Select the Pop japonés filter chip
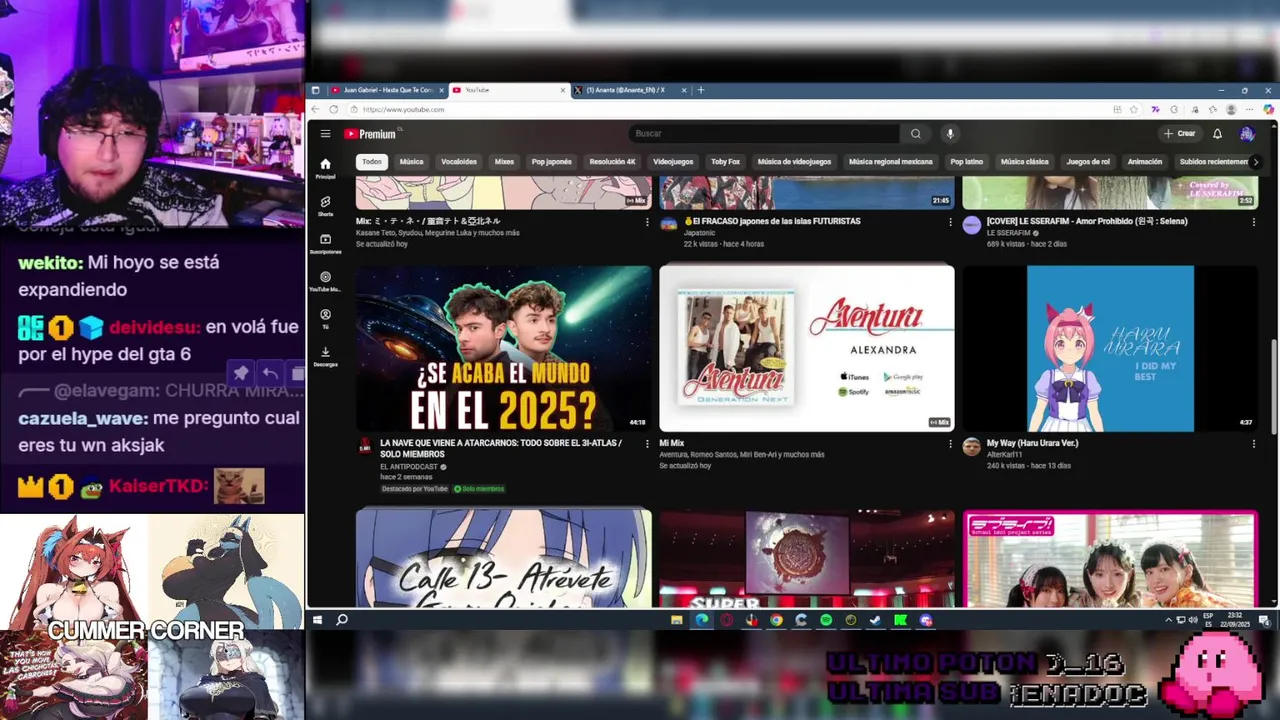 (551, 161)
